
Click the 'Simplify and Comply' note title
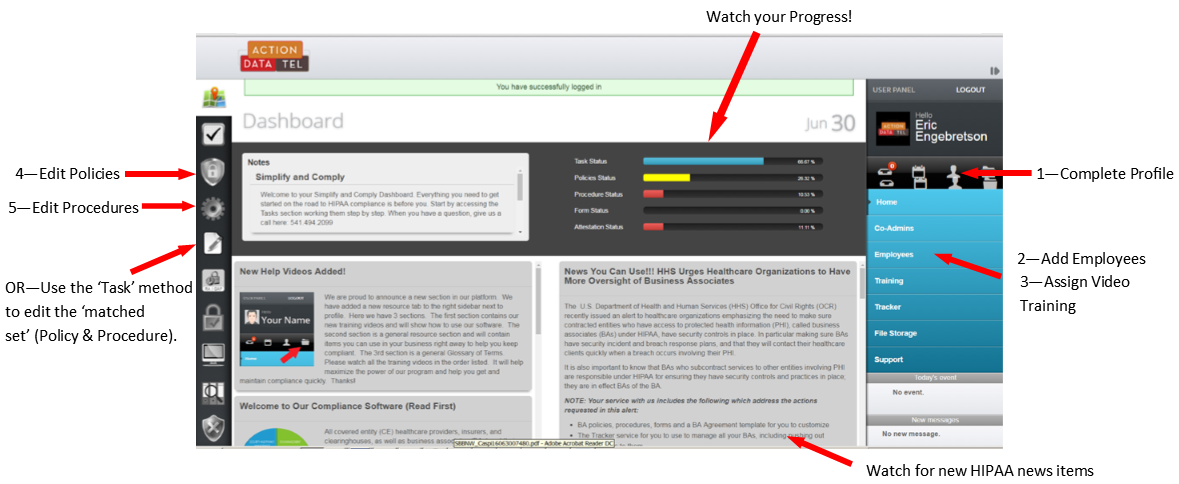[x=300, y=177]
